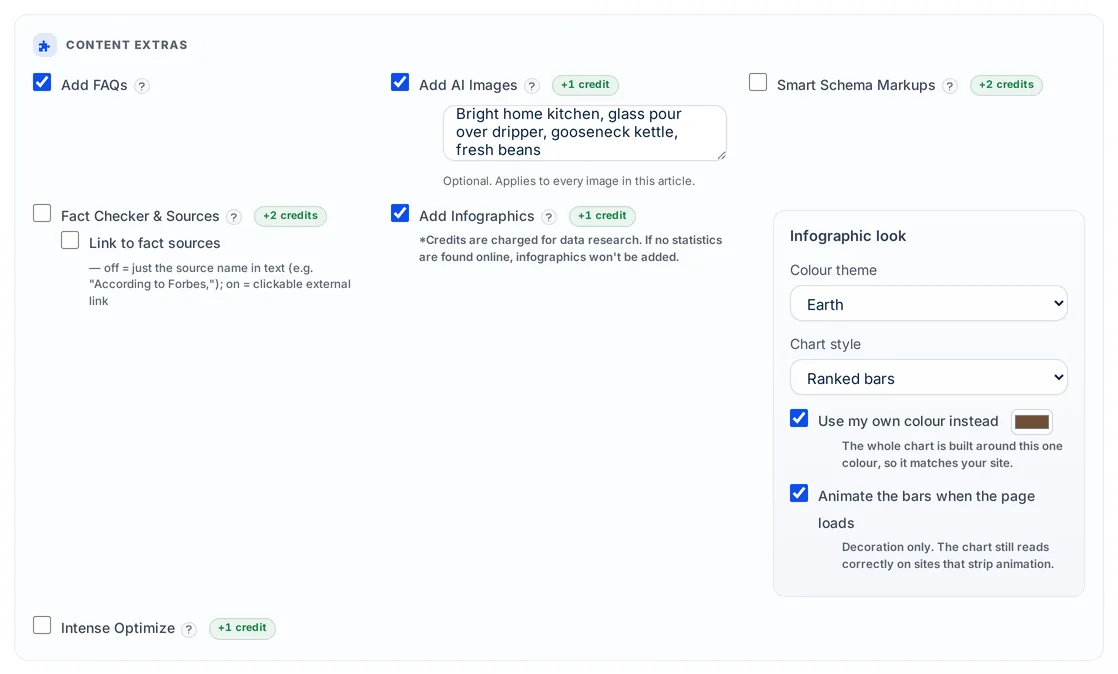Show the help tooltip for Add Infographics
The width and height of the screenshot is (1118, 674).
[548, 217]
